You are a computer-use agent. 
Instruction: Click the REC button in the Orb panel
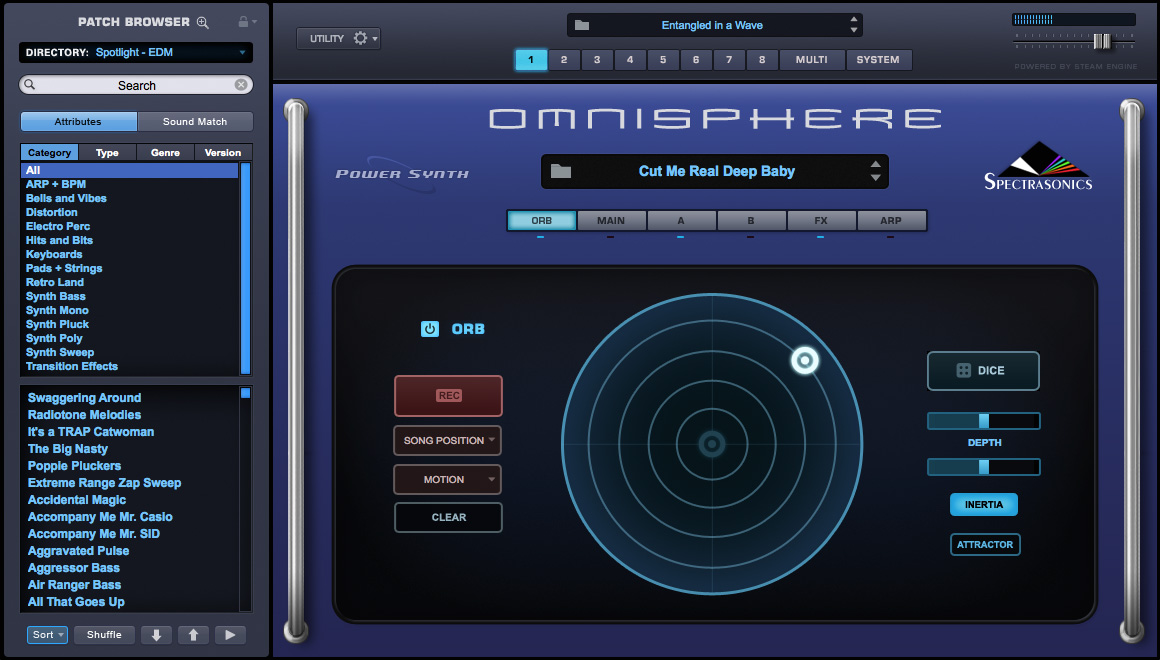(x=447, y=396)
